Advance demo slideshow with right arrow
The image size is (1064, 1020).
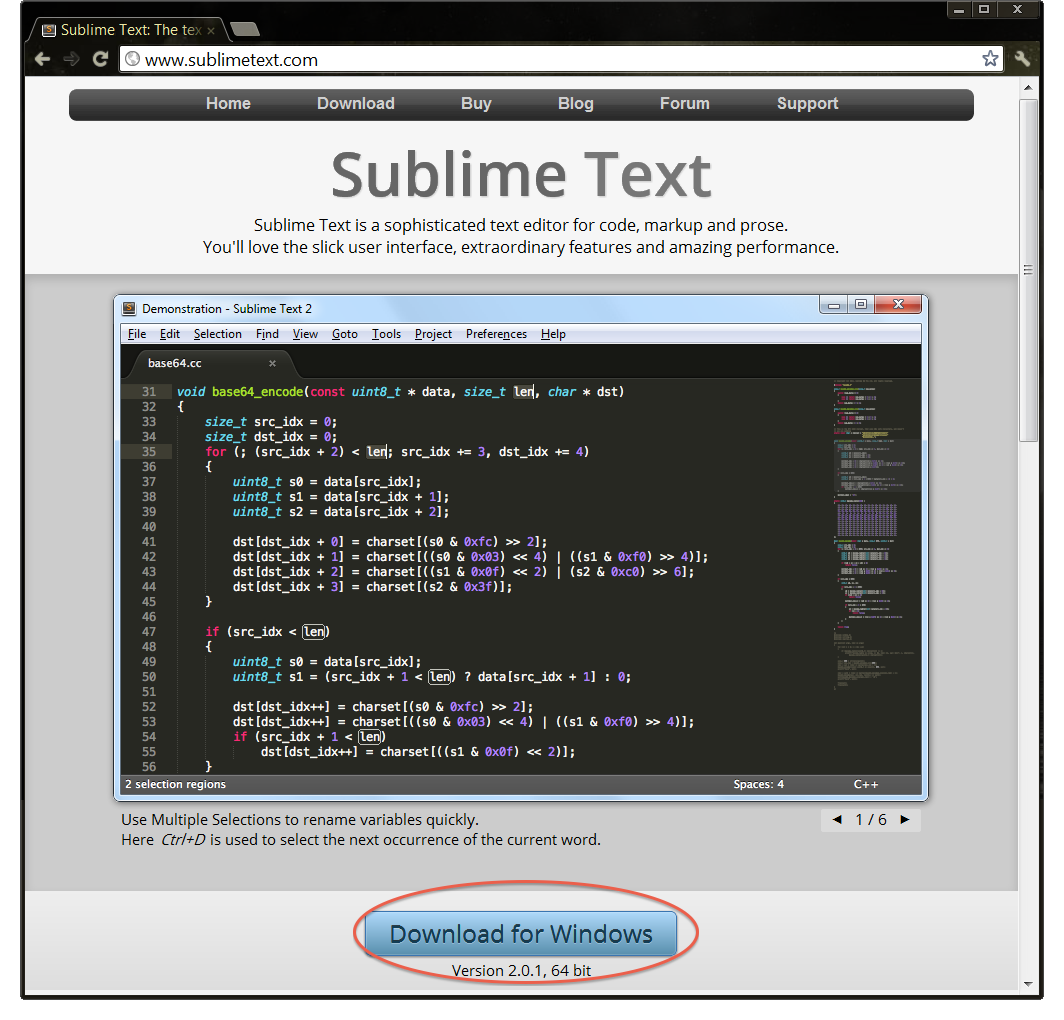(x=905, y=819)
